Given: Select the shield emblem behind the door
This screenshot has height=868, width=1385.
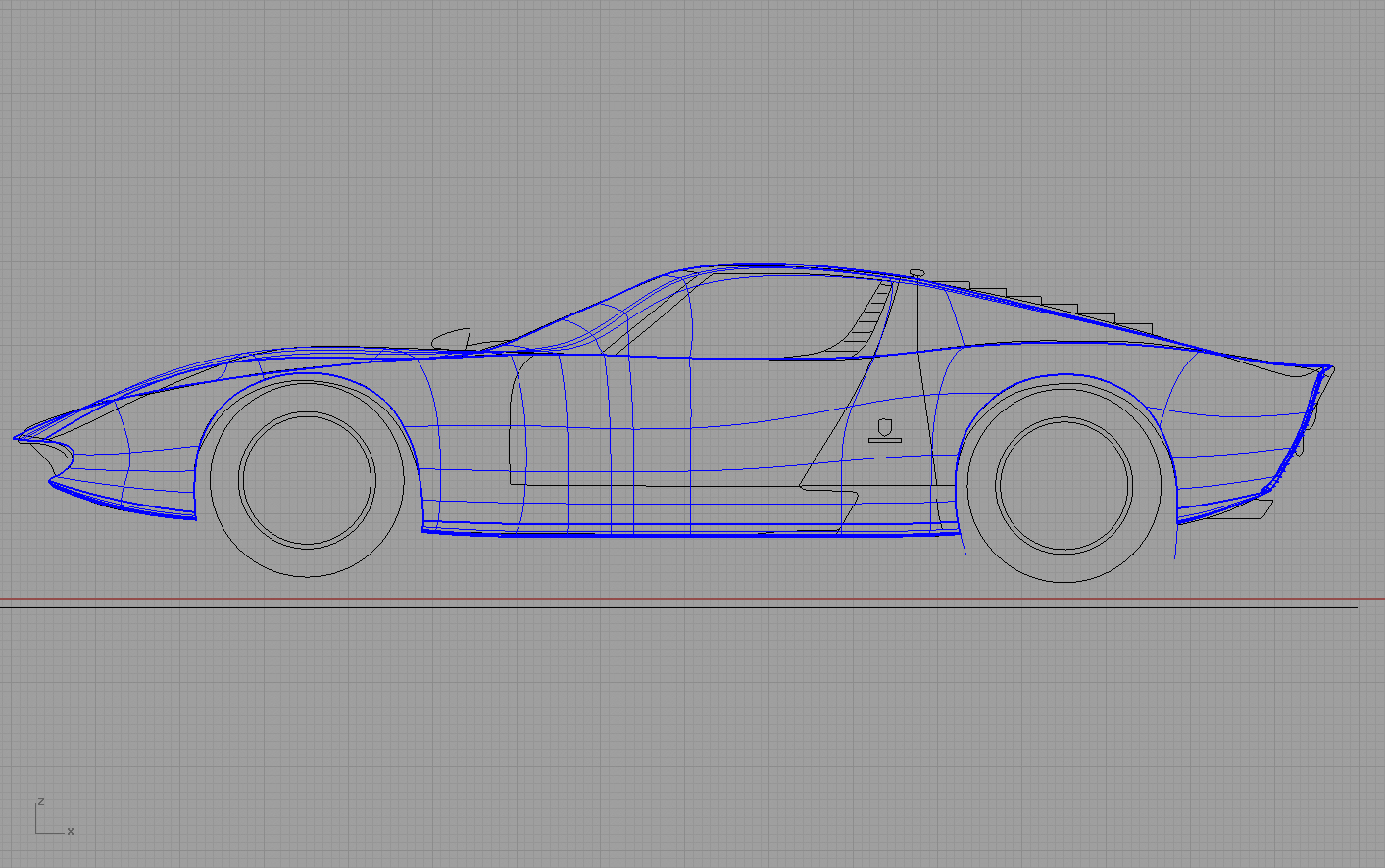Looking at the screenshot, I should click(x=885, y=427).
